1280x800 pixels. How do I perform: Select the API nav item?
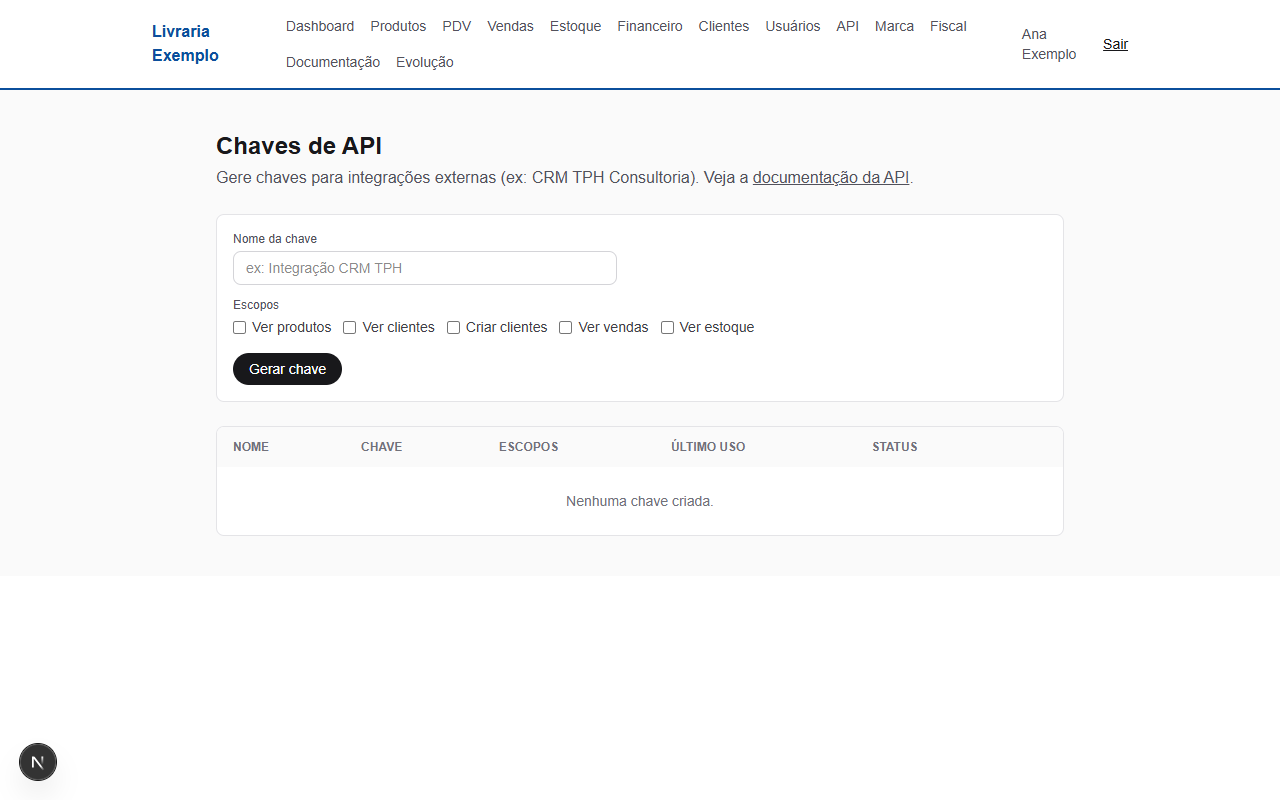(848, 26)
